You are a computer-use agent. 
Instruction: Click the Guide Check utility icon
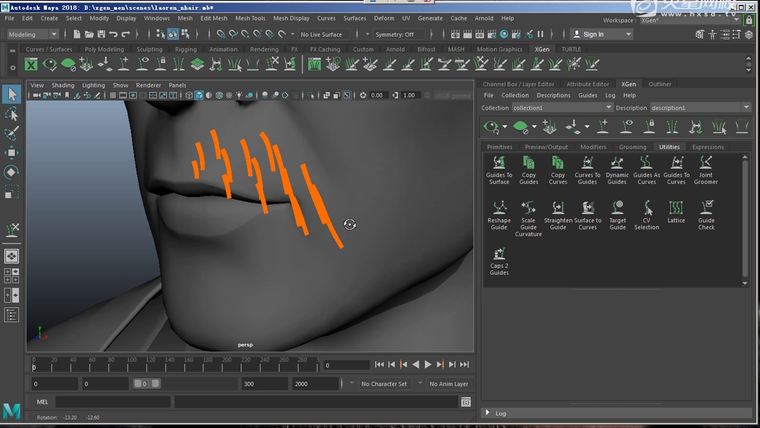(706, 209)
